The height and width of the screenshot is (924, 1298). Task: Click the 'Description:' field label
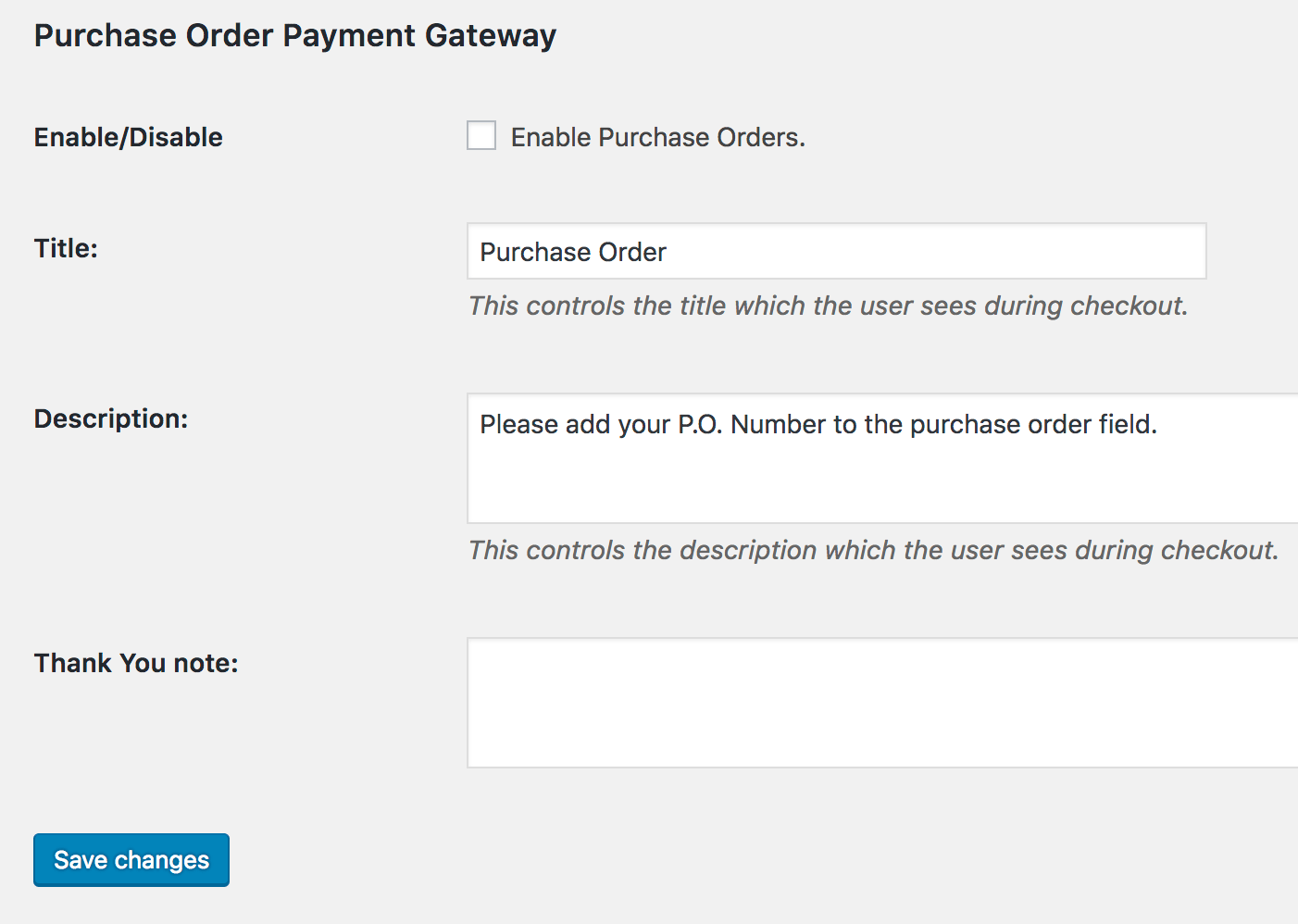111,418
